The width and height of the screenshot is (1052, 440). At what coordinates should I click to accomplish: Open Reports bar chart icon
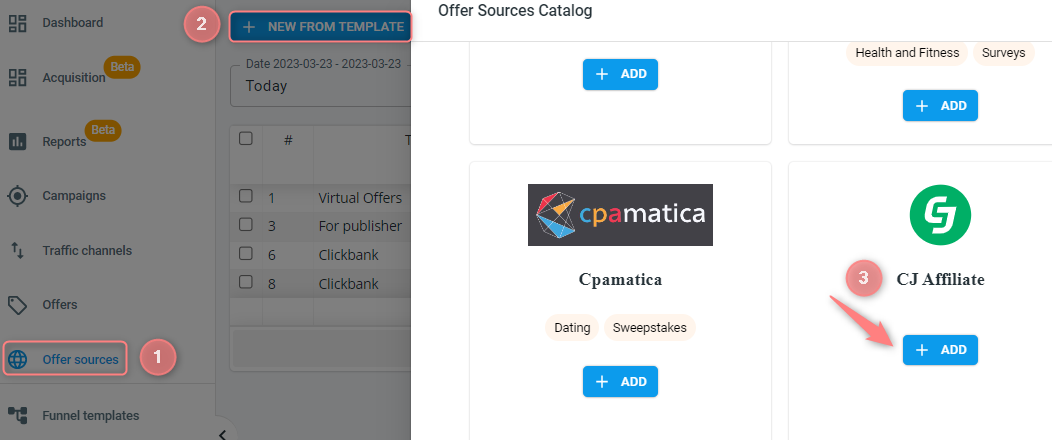tap(17, 142)
